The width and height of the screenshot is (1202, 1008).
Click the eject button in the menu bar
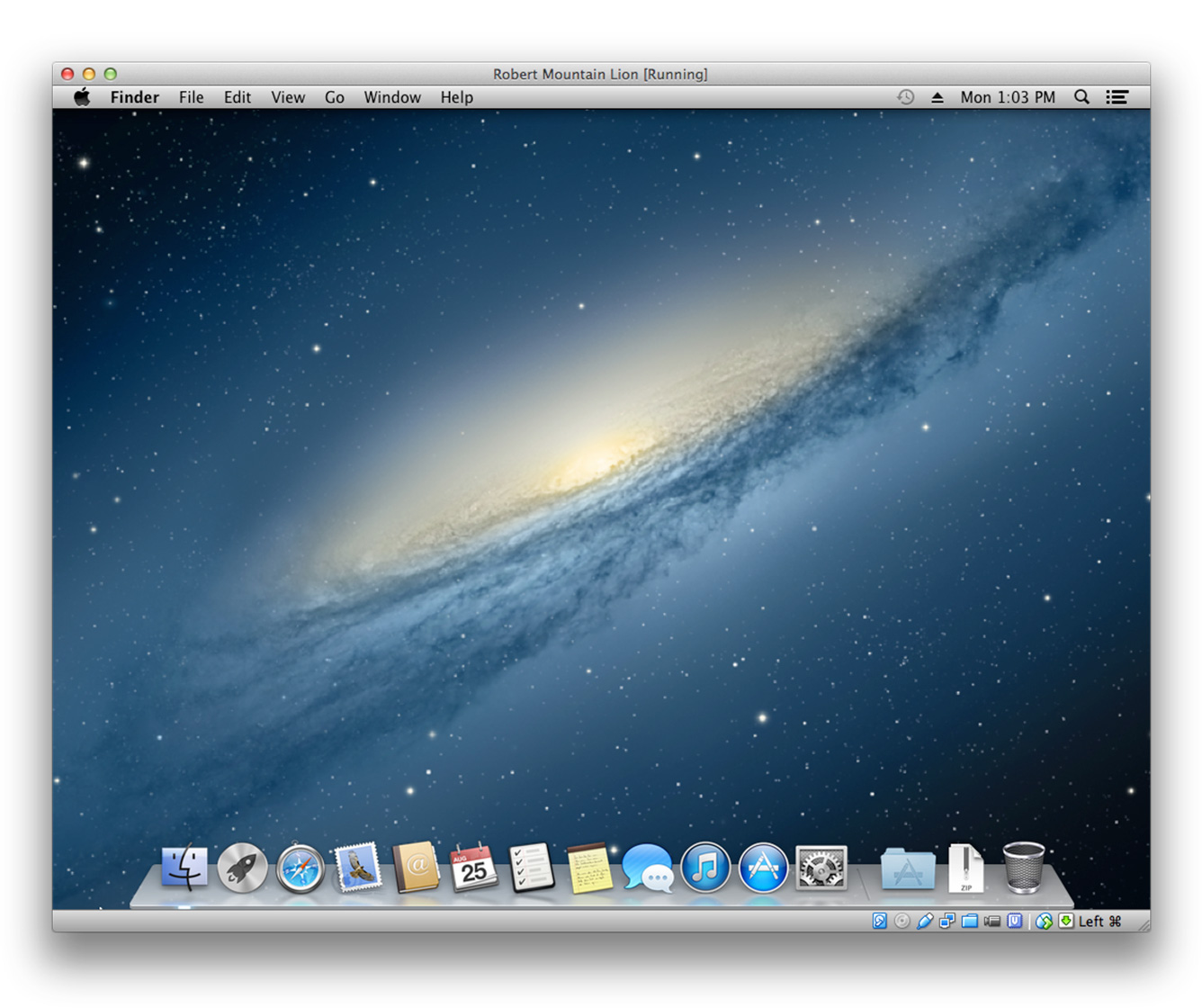(x=937, y=96)
